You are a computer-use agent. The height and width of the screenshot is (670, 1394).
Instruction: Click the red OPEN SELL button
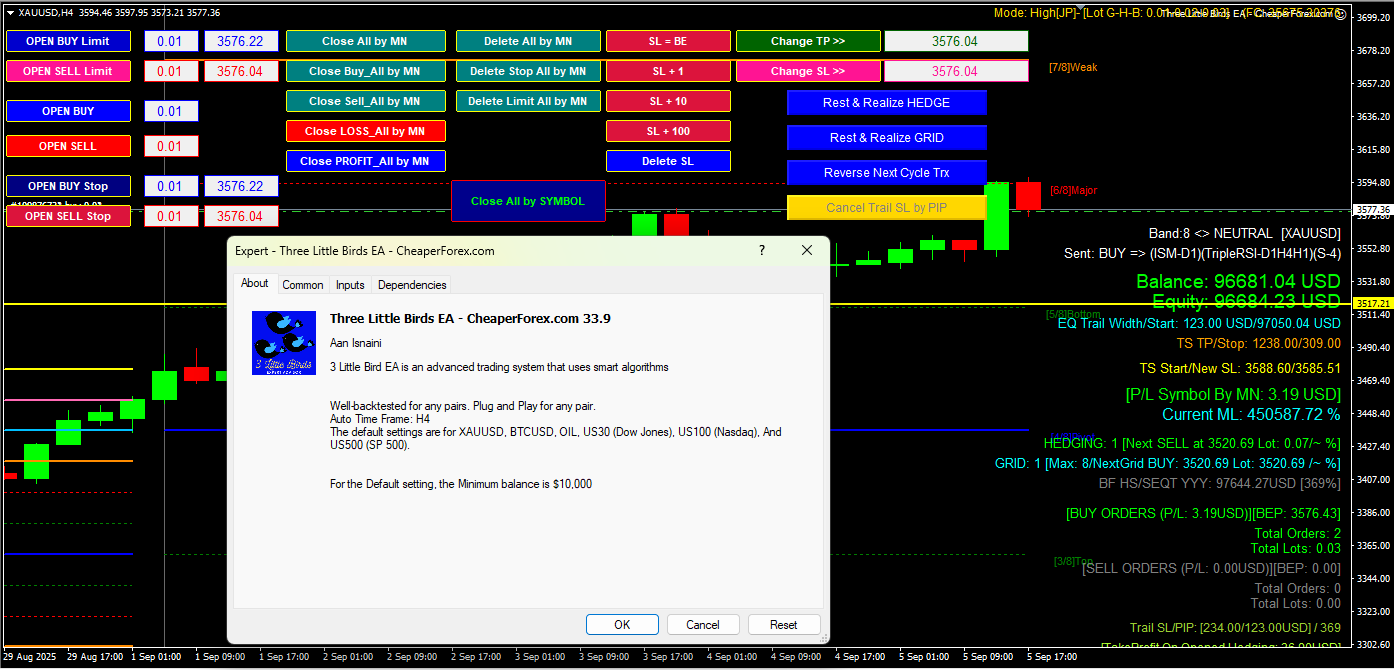[x=68, y=146]
